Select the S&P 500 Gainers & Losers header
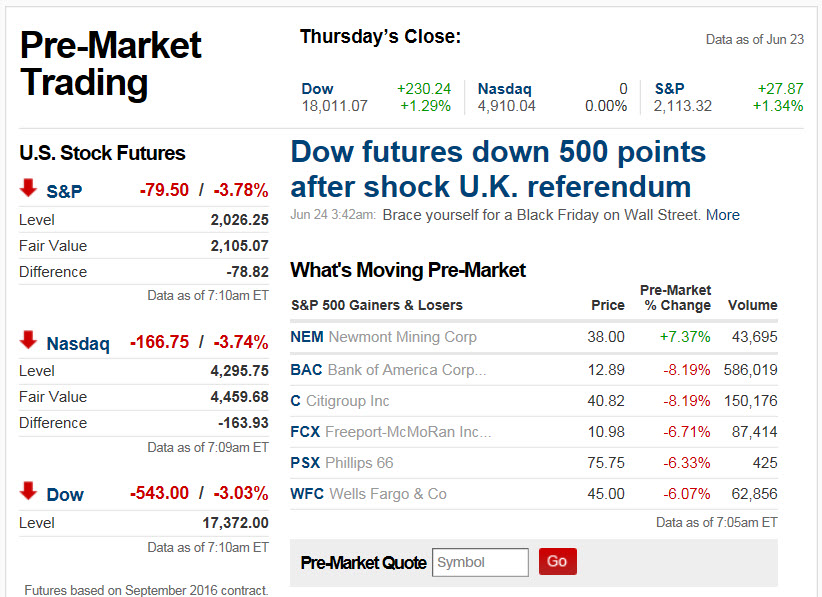The width and height of the screenshot is (822, 597). click(376, 305)
